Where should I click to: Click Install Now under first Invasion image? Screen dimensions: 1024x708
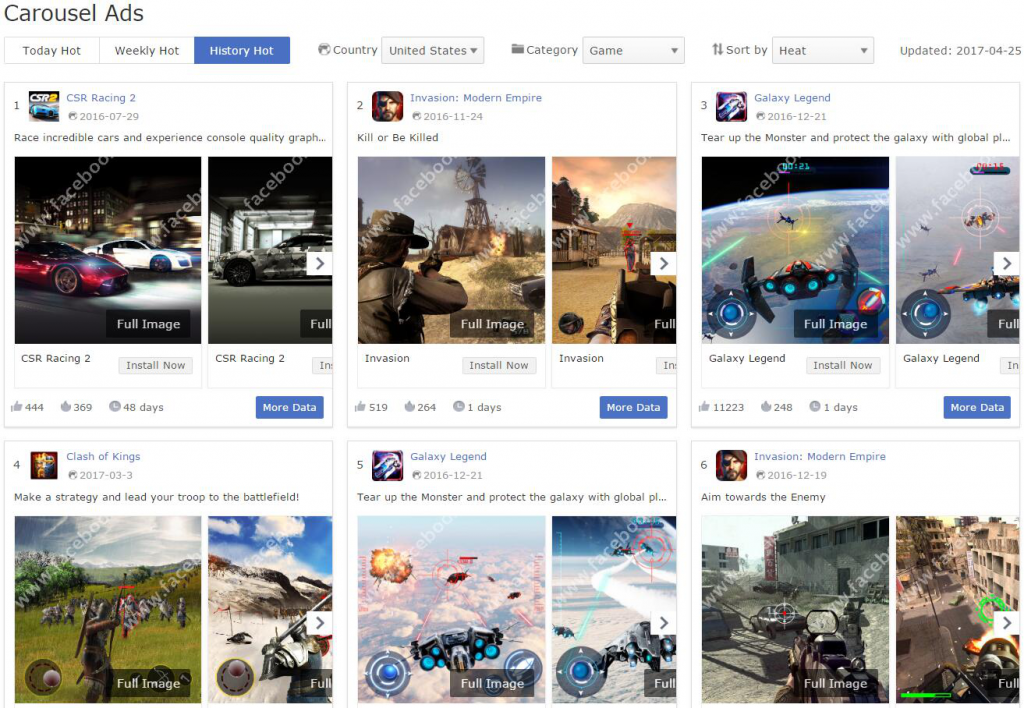pyautogui.click(x=499, y=365)
